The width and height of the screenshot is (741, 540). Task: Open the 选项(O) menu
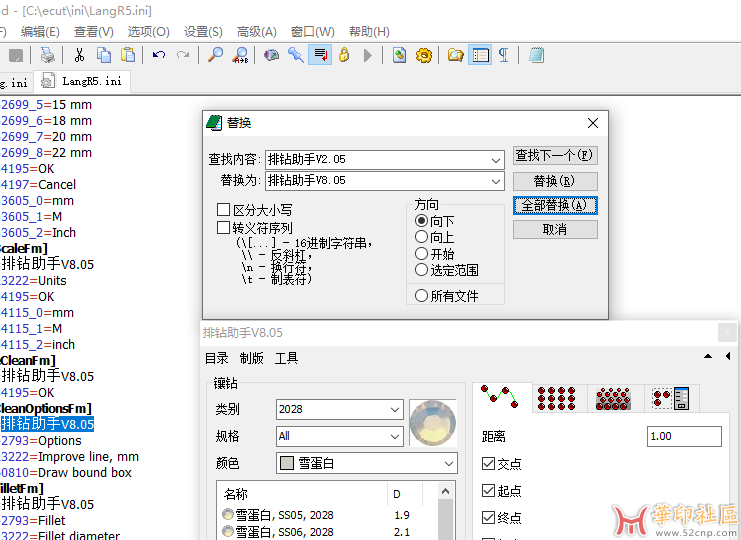(x=148, y=32)
